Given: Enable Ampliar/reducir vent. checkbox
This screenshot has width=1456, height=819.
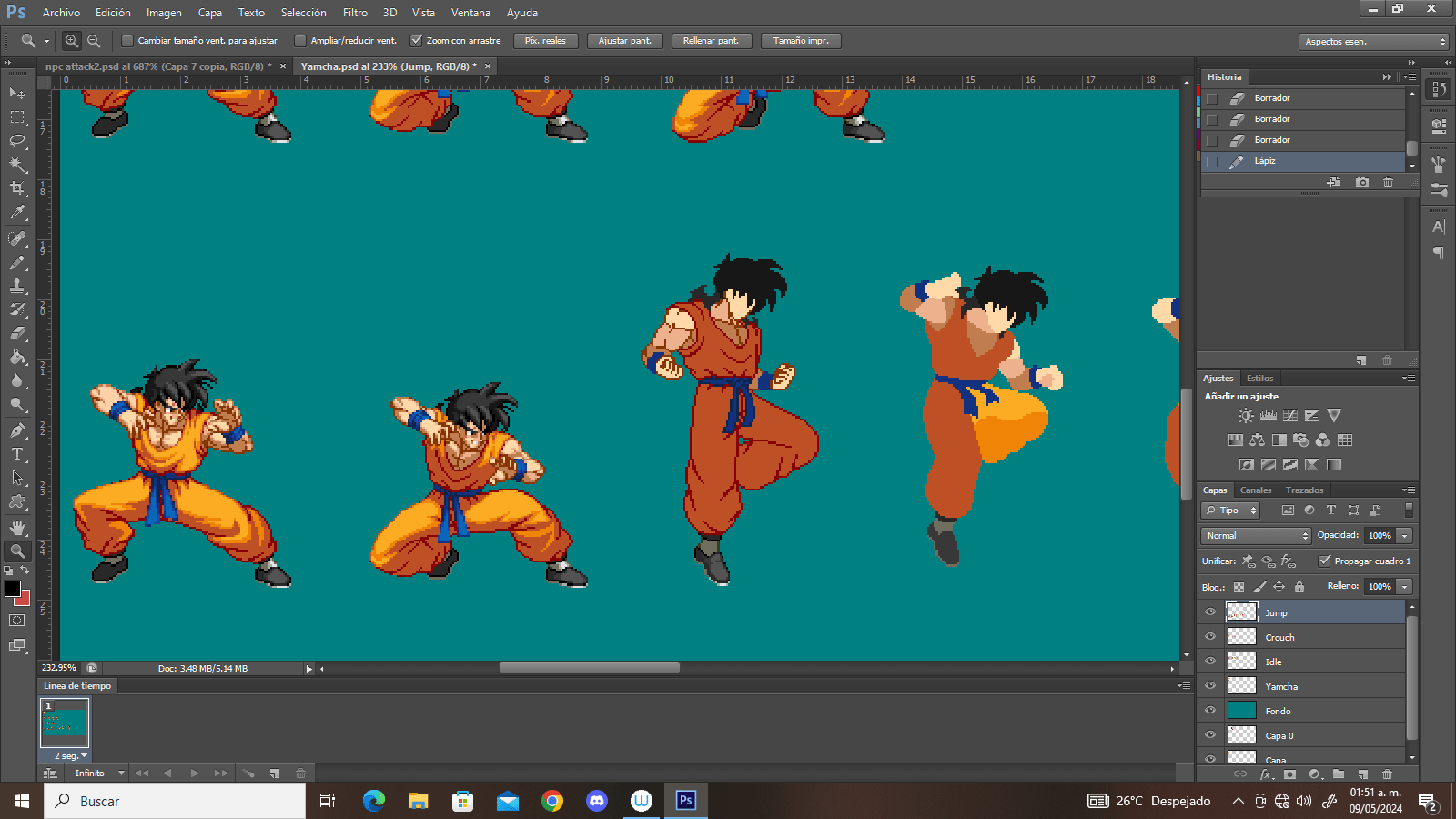Looking at the screenshot, I should [x=300, y=41].
